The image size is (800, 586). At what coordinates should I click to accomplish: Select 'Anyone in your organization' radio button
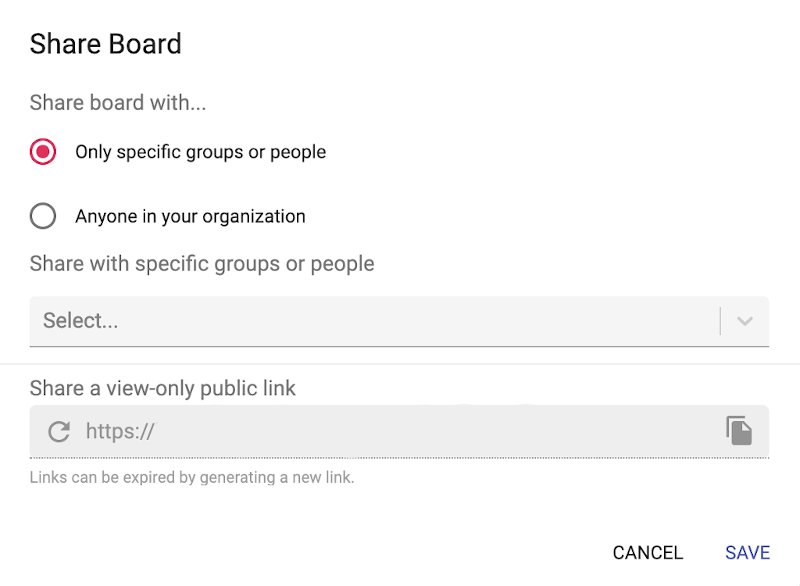click(43, 216)
